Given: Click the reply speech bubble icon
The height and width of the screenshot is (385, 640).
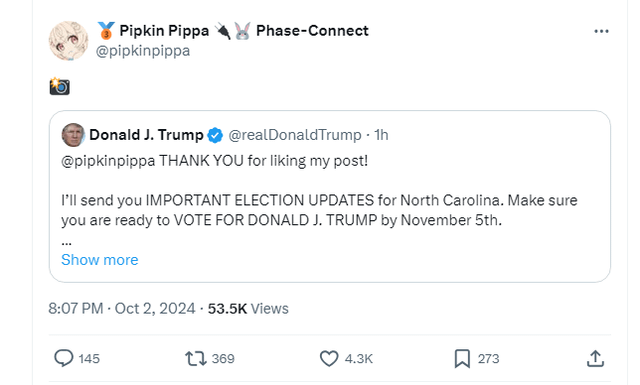Looking at the screenshot, I should click(64, 358).
